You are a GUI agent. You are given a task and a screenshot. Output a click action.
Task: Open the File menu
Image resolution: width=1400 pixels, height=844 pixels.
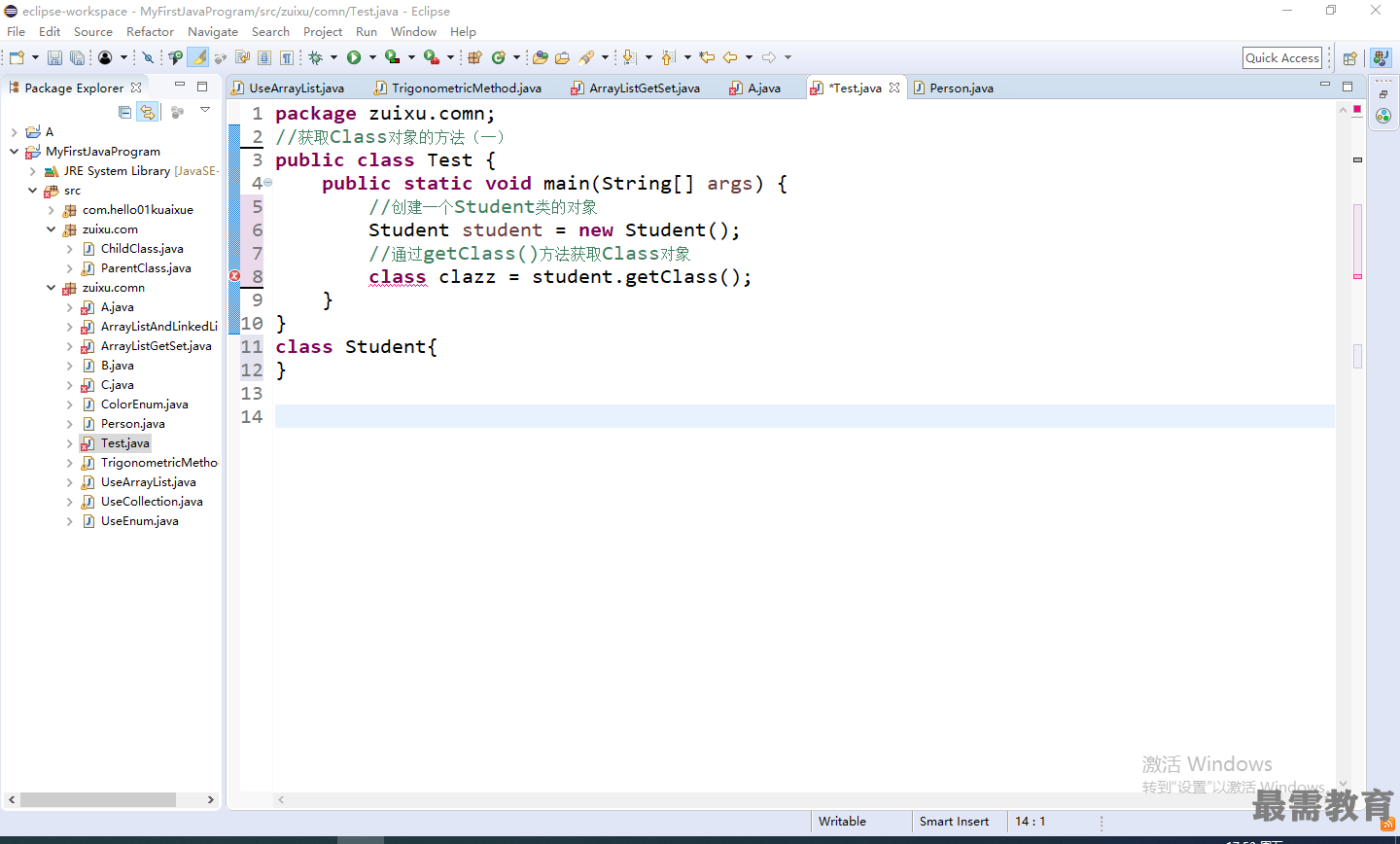point(17,31)
